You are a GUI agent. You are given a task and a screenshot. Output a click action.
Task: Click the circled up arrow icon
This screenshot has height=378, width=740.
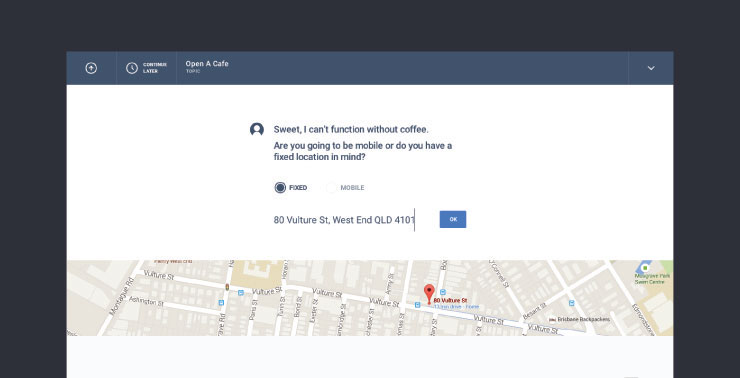coord(91,68)
